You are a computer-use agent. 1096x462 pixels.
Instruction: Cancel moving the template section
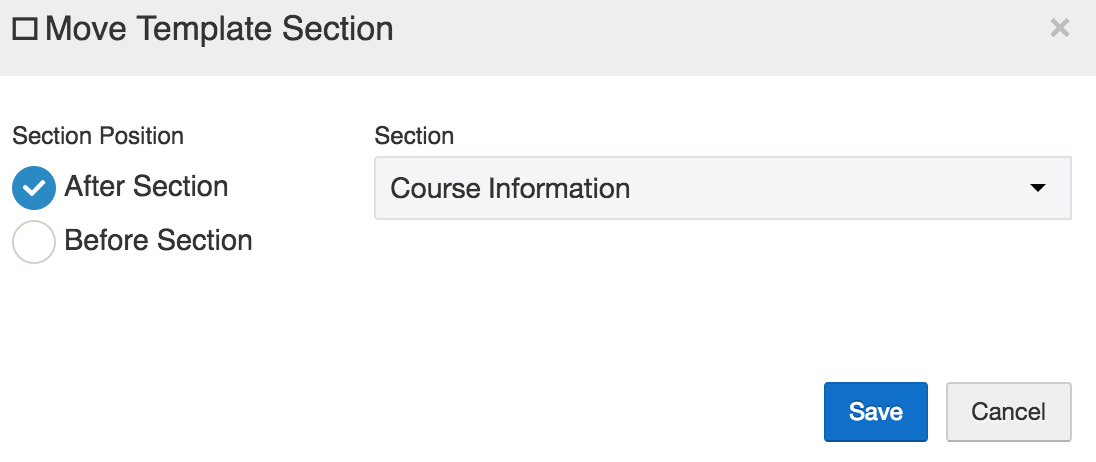1009,412
